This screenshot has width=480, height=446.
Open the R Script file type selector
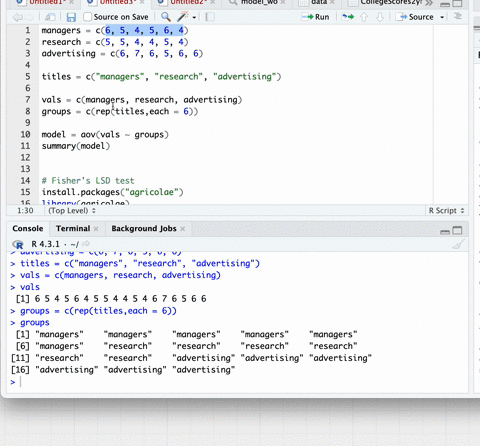tap(446, 211)
